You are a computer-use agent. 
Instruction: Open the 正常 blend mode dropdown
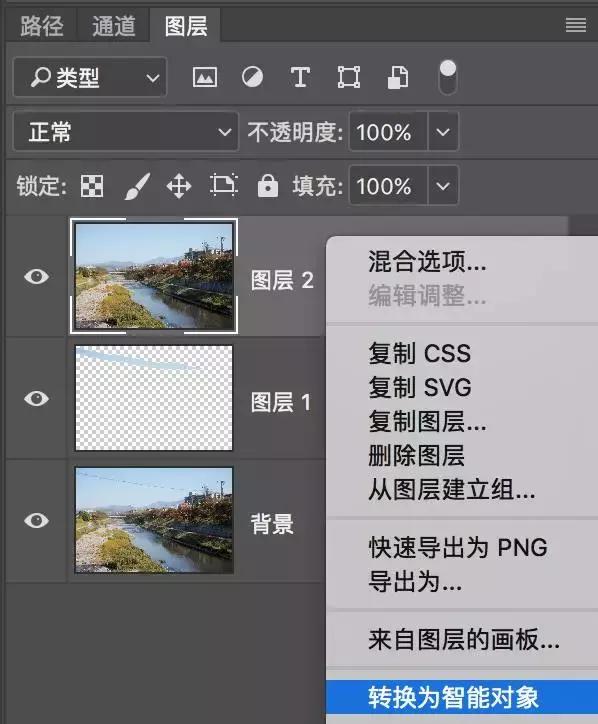[126, 132]
